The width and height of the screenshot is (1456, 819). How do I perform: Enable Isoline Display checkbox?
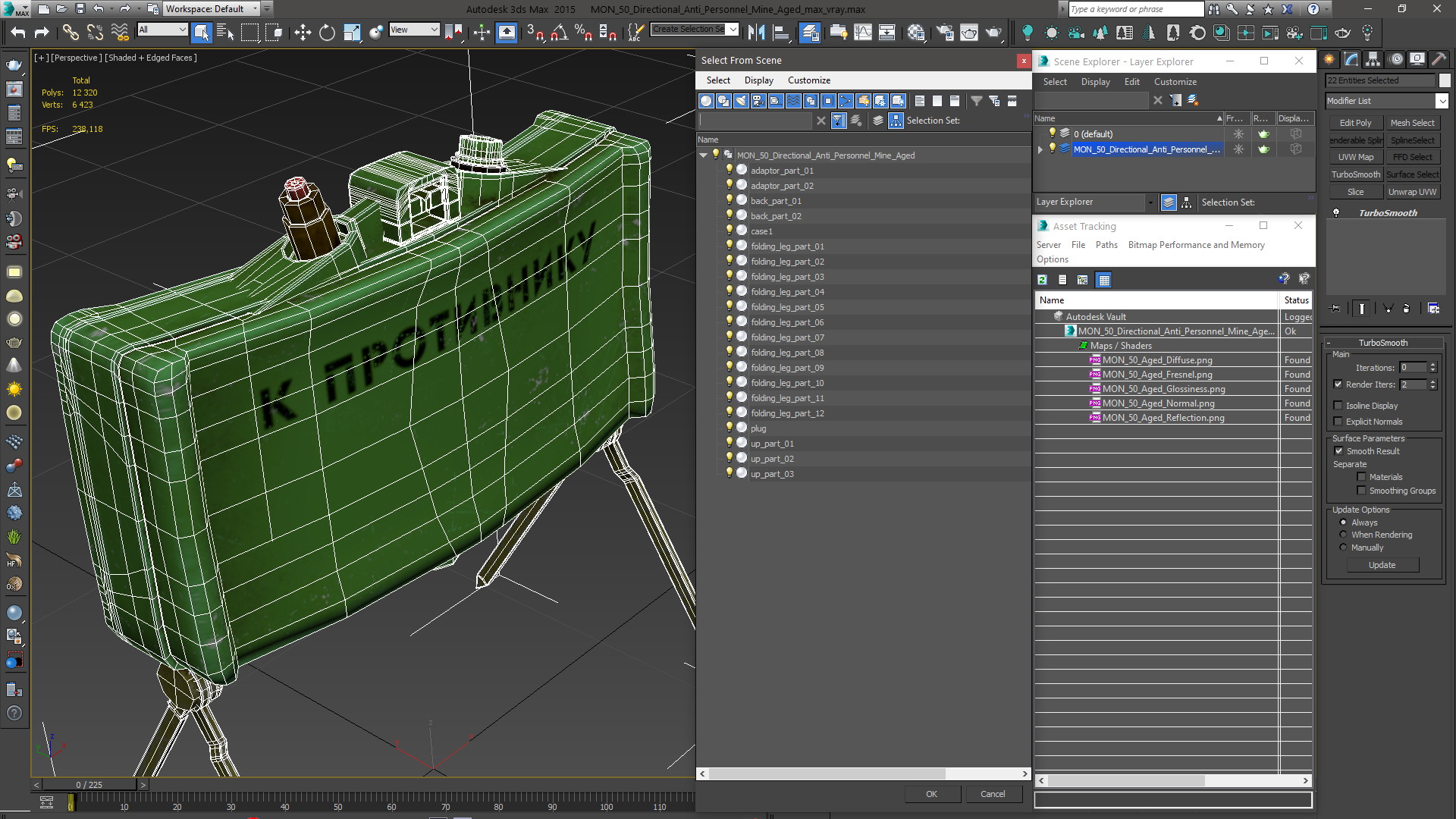(x=1338, y=406)
